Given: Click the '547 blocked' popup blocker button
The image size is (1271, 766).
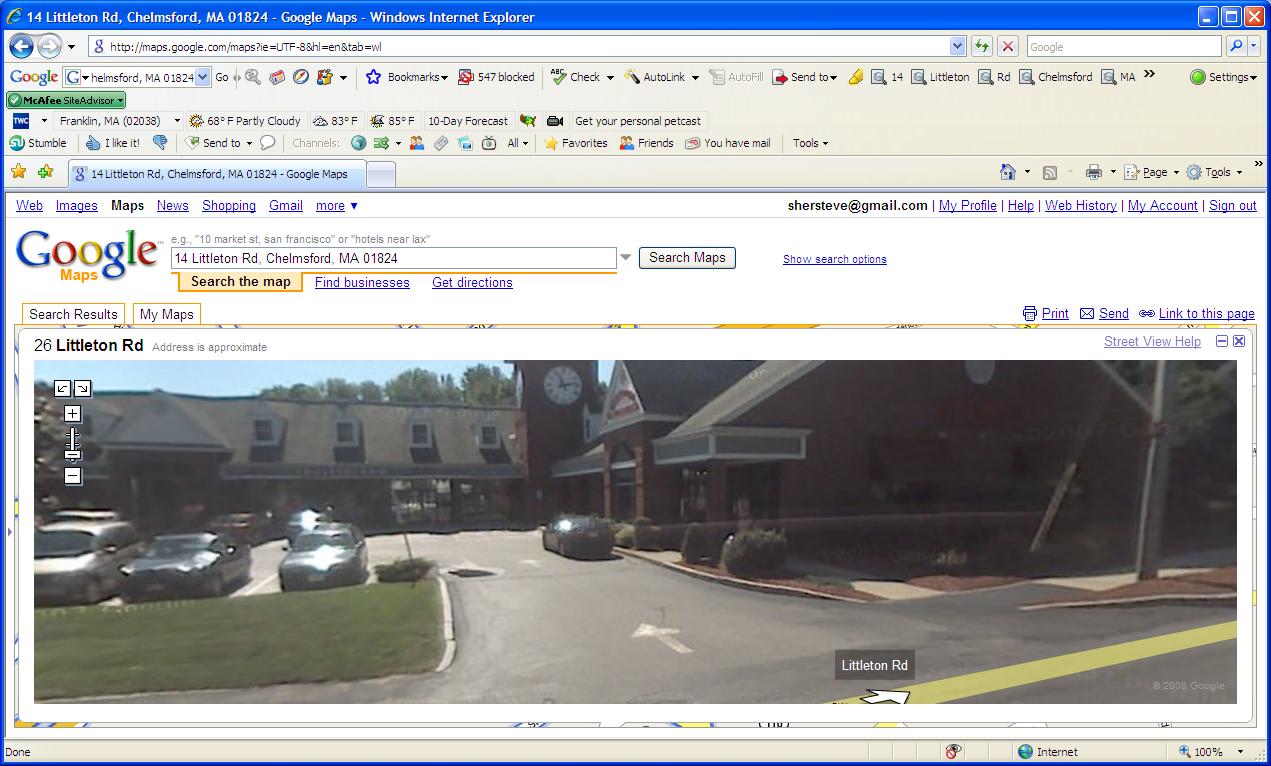Looking at the screenshot, I should tap(496, 77).
